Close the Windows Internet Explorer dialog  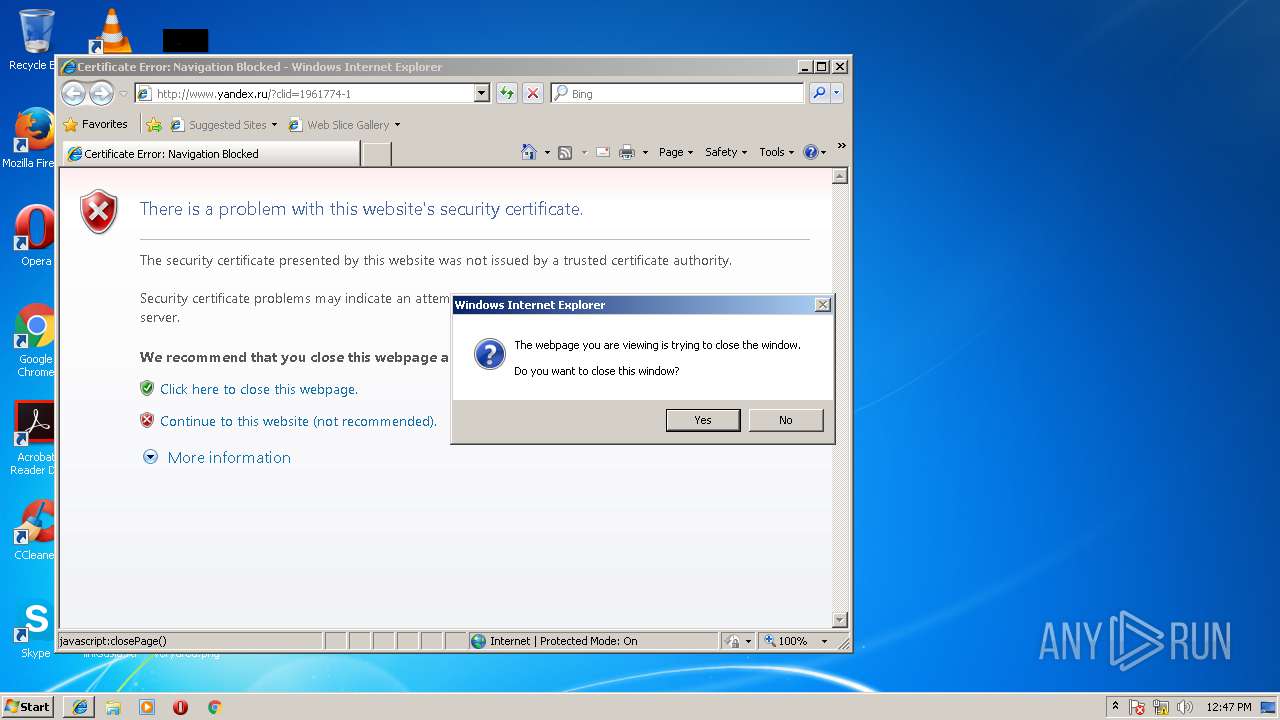823,305
